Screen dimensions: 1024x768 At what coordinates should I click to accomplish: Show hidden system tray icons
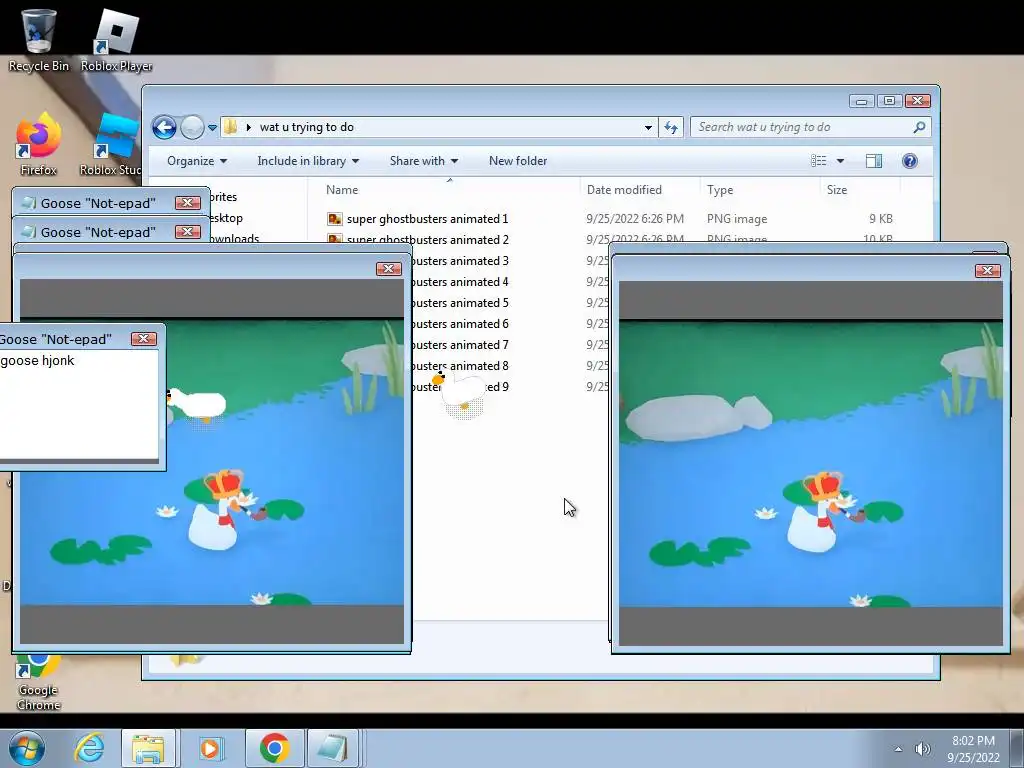899,749
